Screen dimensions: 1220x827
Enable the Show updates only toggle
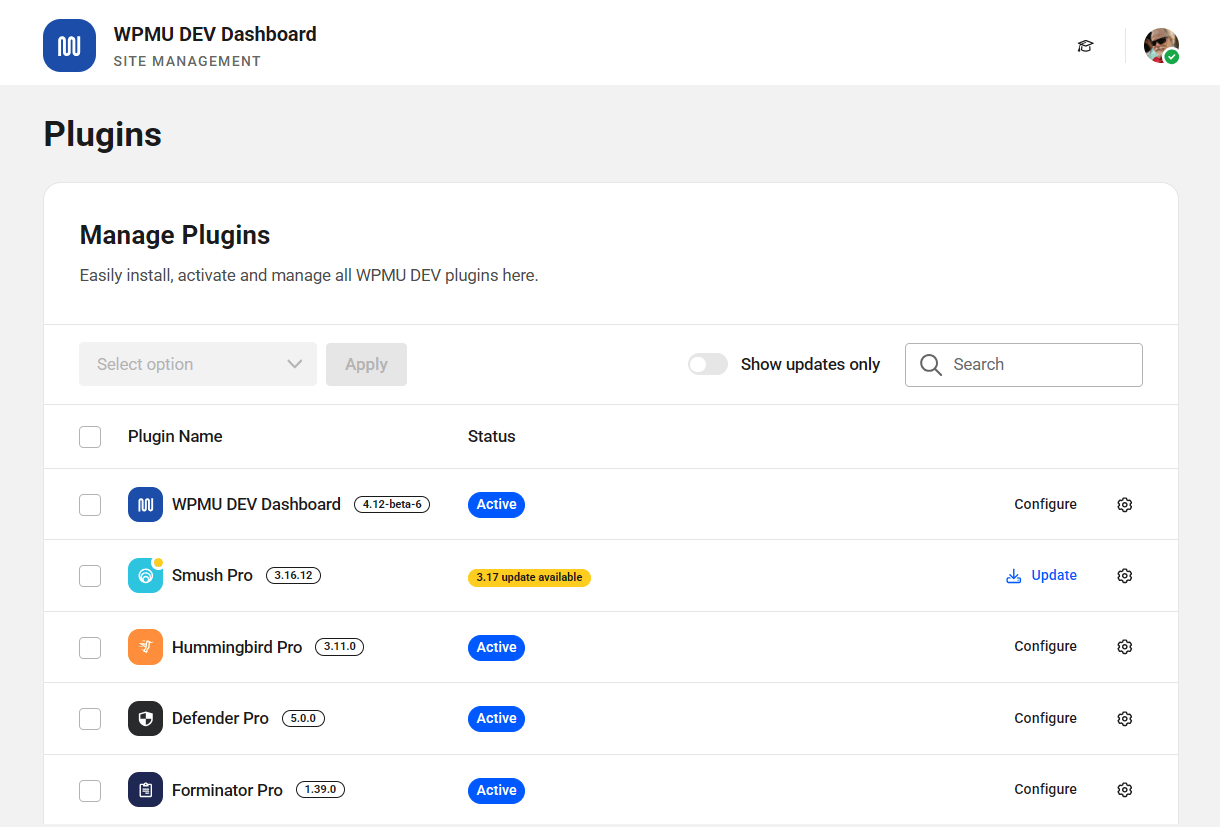(708, 364)
